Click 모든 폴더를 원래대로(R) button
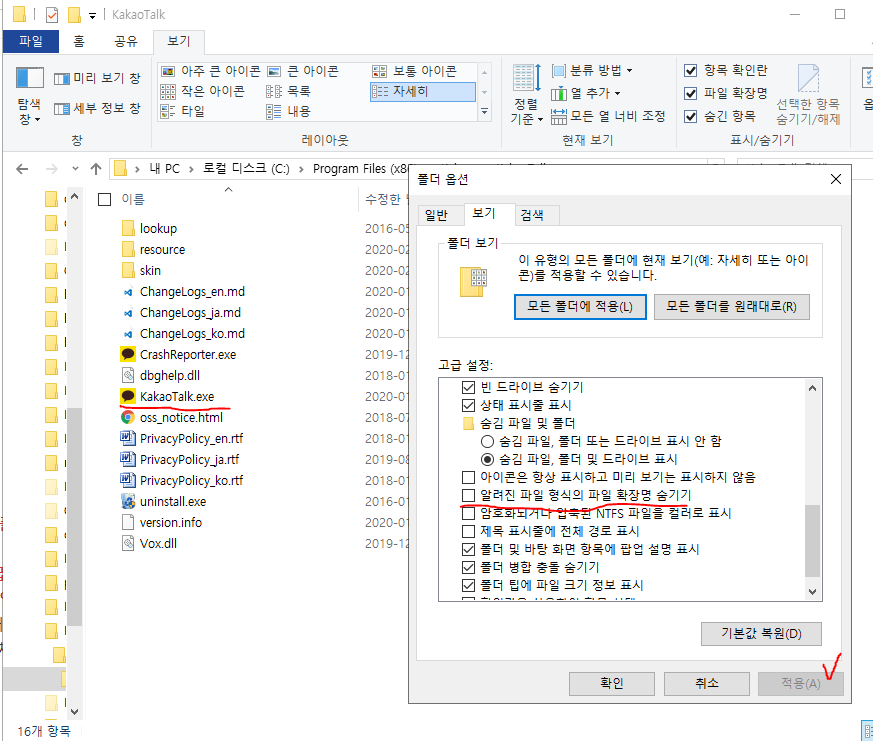The height and width of the screenshot is (741, 873). [732, 307]
